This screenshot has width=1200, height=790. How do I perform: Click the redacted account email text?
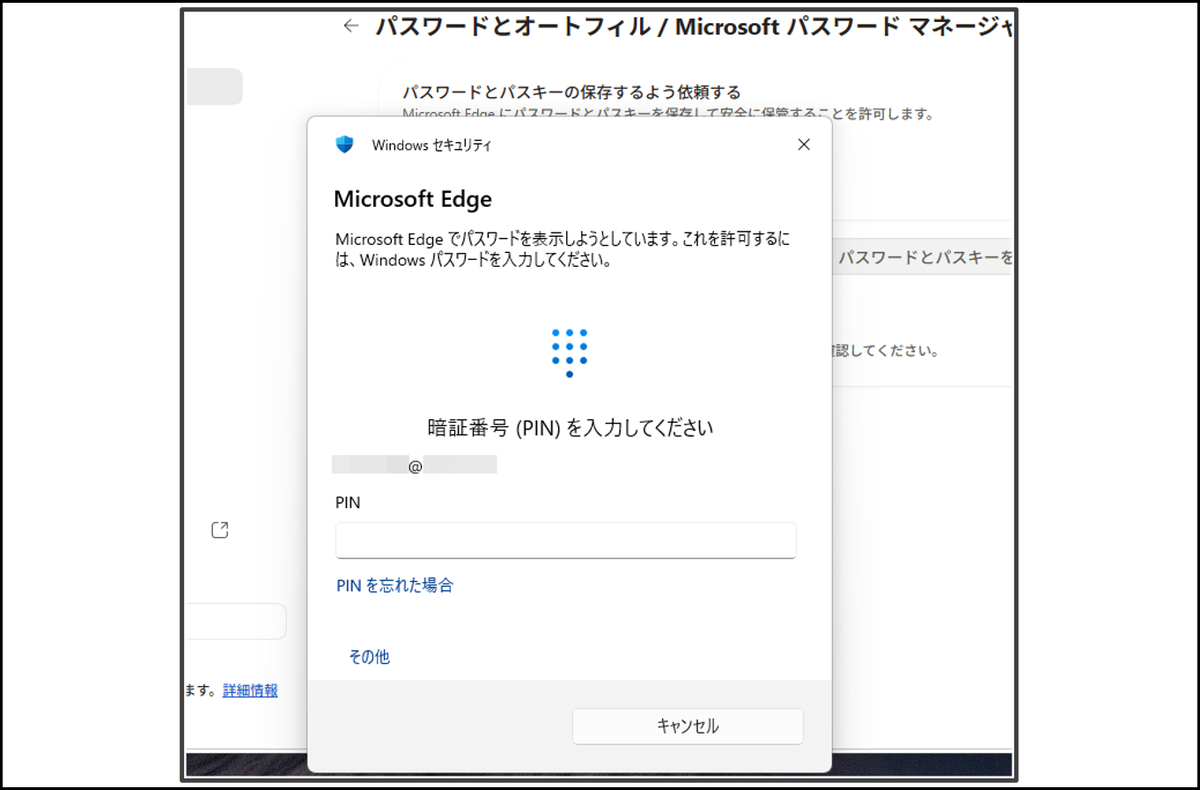pyautogui.click(x=415, y=465)
